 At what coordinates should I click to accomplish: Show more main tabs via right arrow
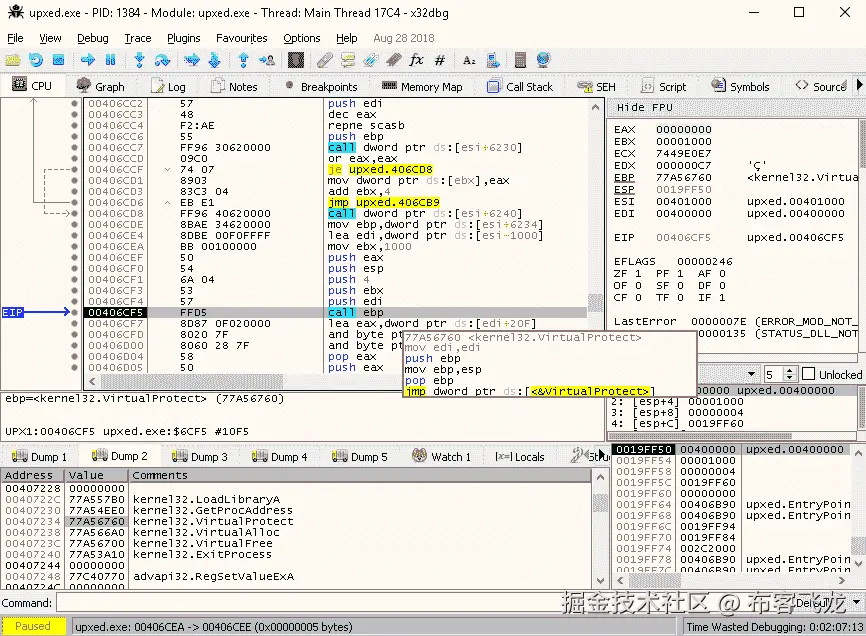[x=859, y=86]
